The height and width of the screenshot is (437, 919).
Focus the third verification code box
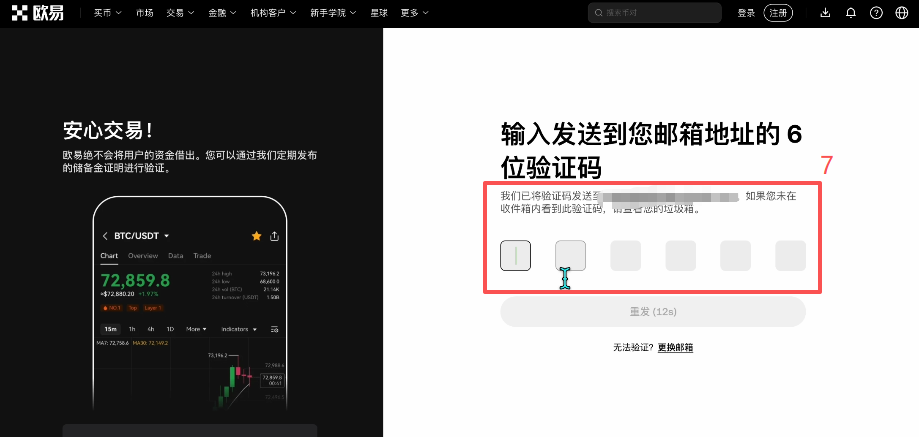click(x=625, y=255)
